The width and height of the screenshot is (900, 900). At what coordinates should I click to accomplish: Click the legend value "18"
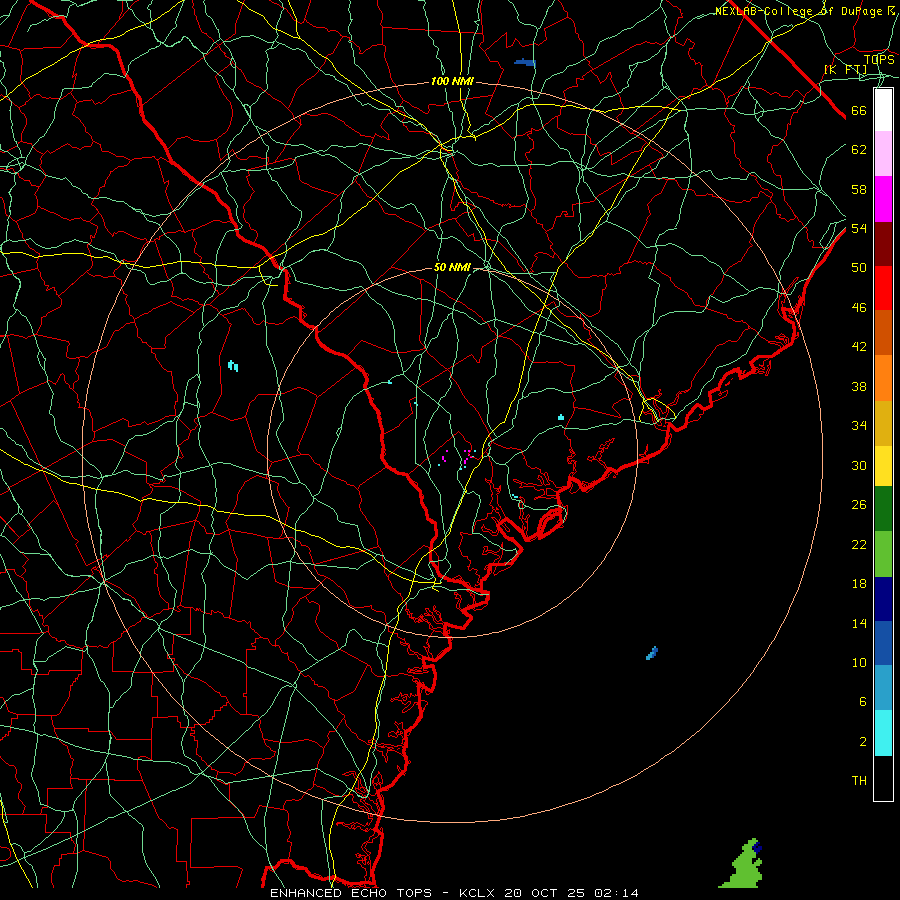[859, 584]
